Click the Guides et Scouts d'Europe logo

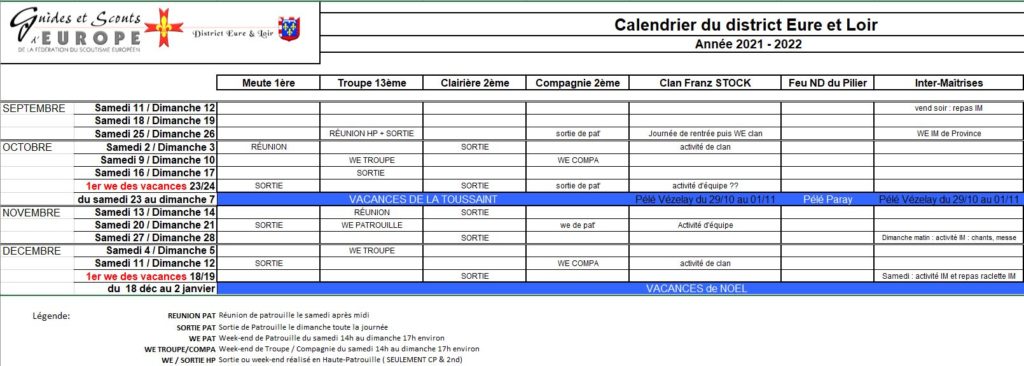[75, 31]
